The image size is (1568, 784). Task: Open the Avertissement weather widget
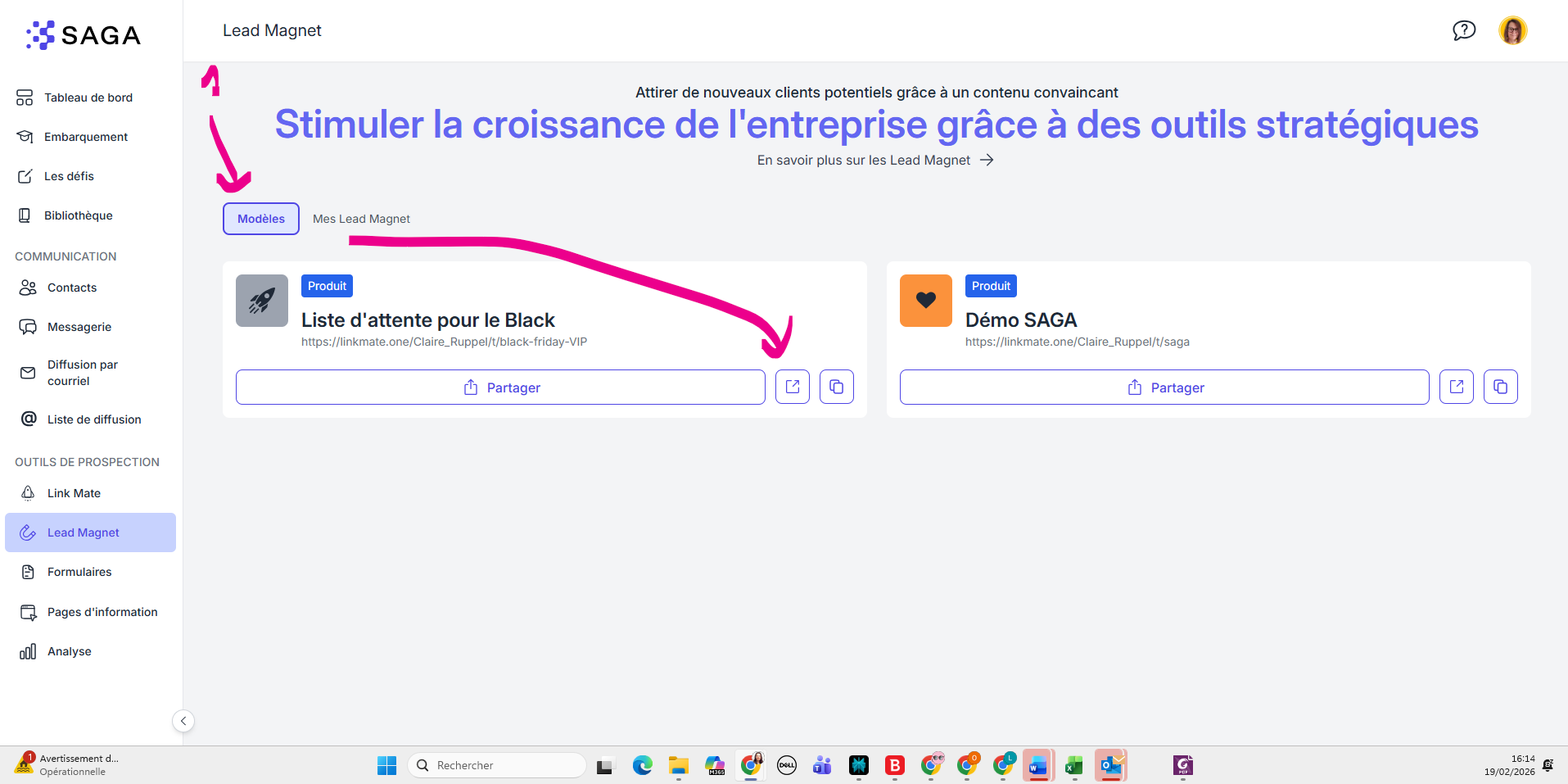[x=67, y=765]
